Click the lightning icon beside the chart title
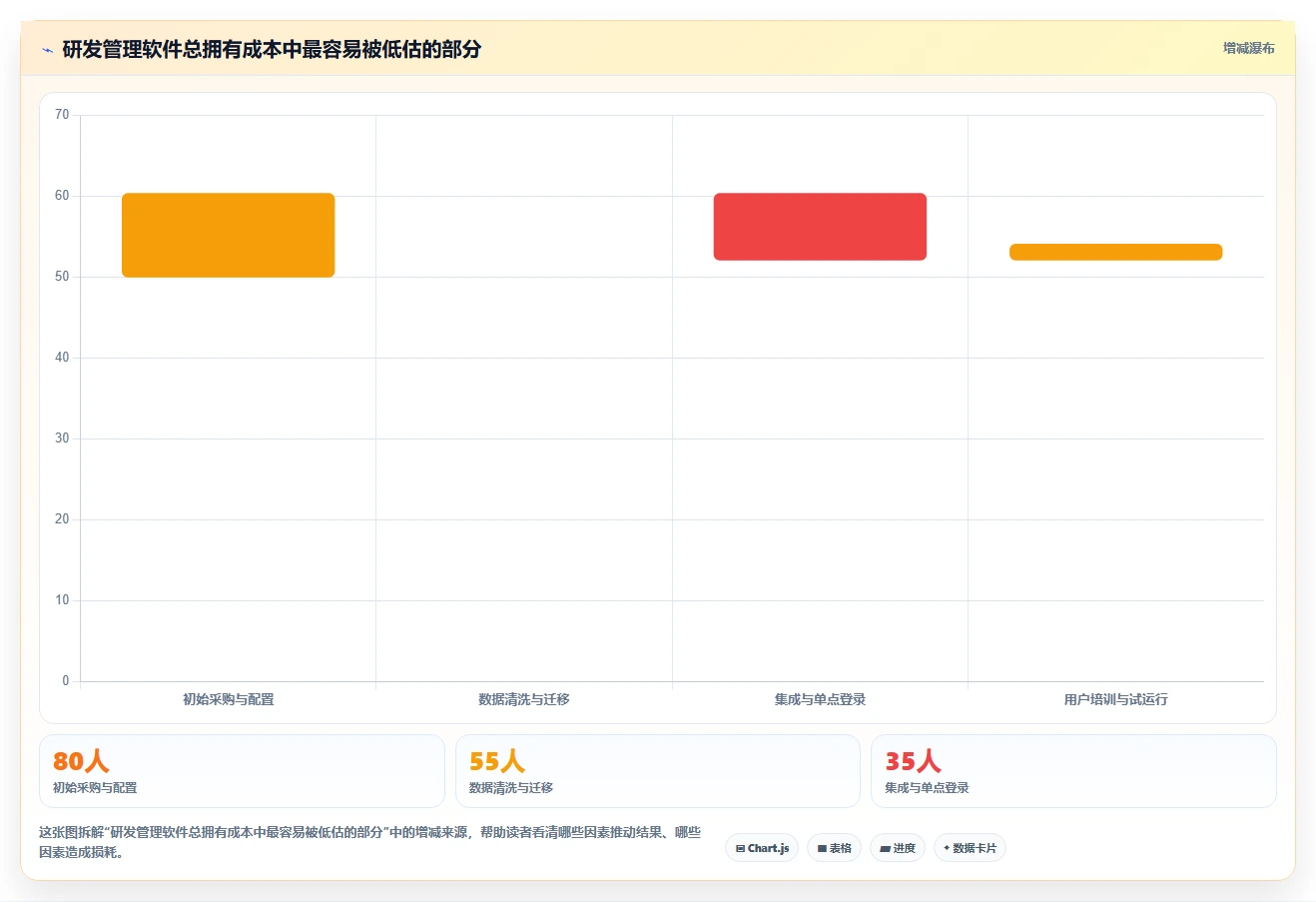1316x902 pixels. click(47, 49)
